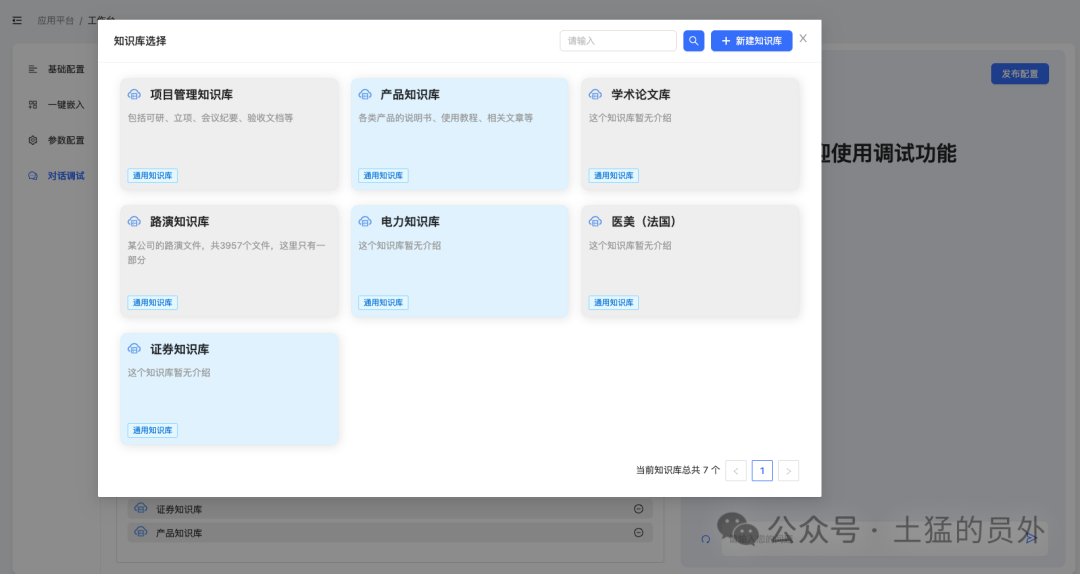
Task: Click the 学术论文库 card icon
Action: click(x=595, y=94)
